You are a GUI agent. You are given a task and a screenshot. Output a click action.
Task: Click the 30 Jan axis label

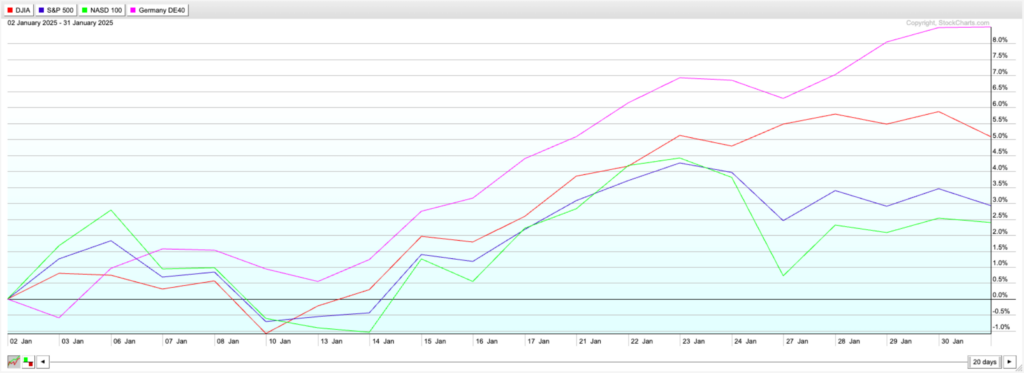pyautogui.click(x=952, y=341)
